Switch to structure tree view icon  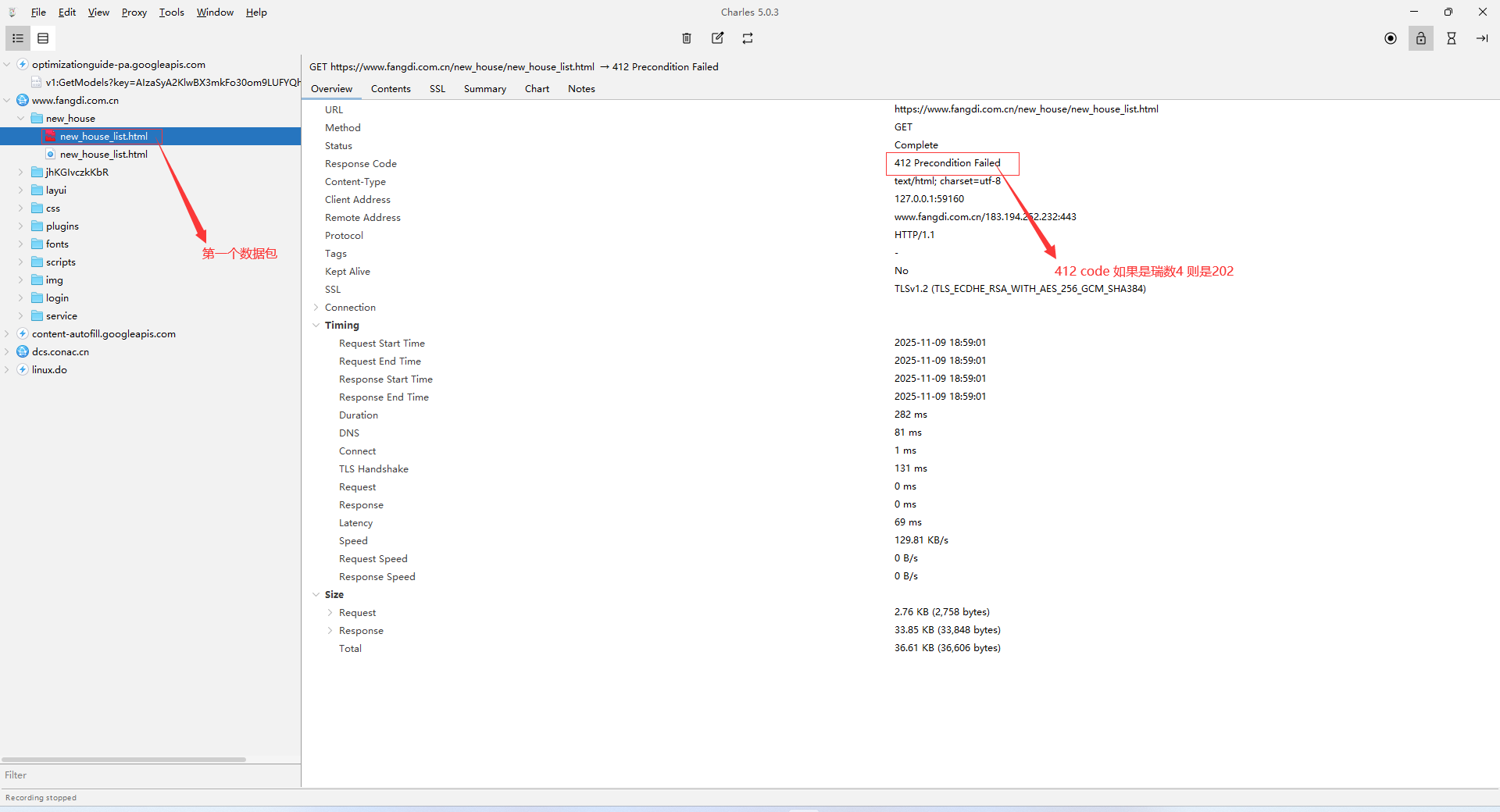[x=18, y=38]
